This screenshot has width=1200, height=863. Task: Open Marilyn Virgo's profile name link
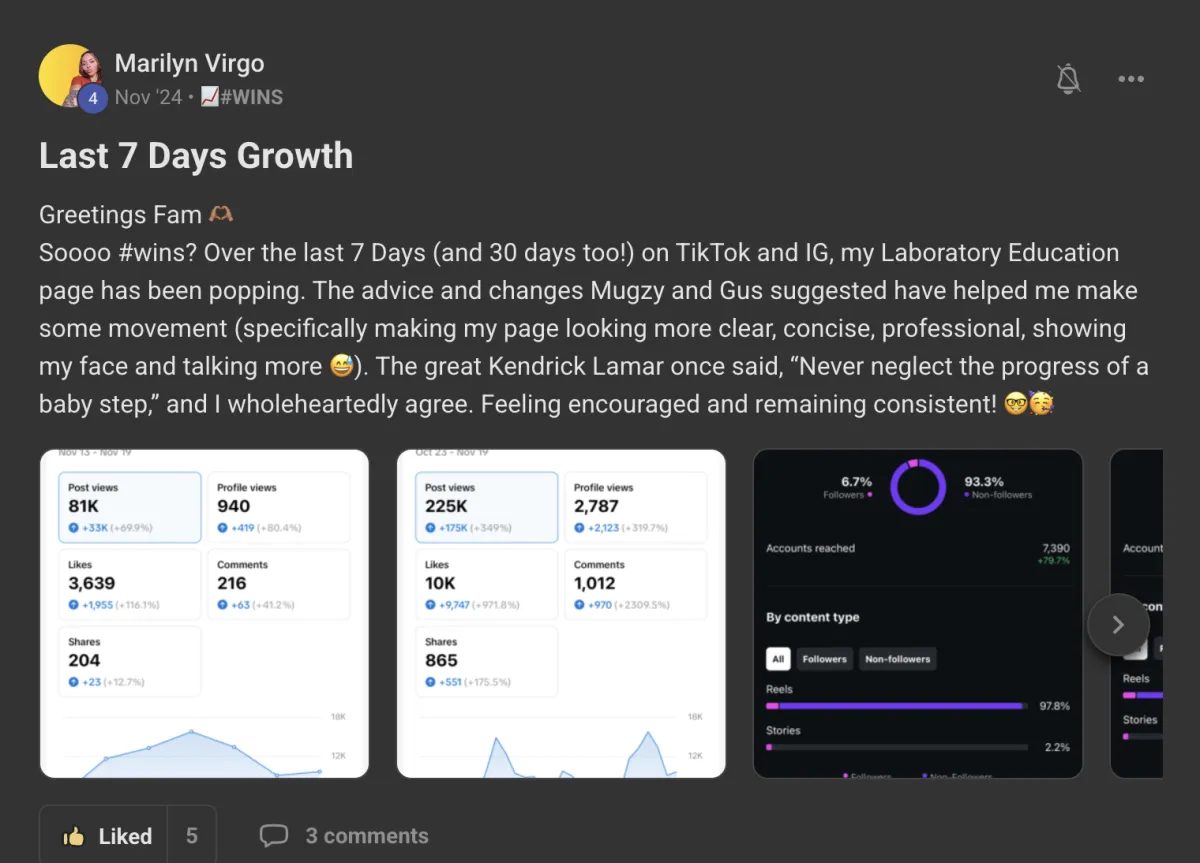point(189,63)
